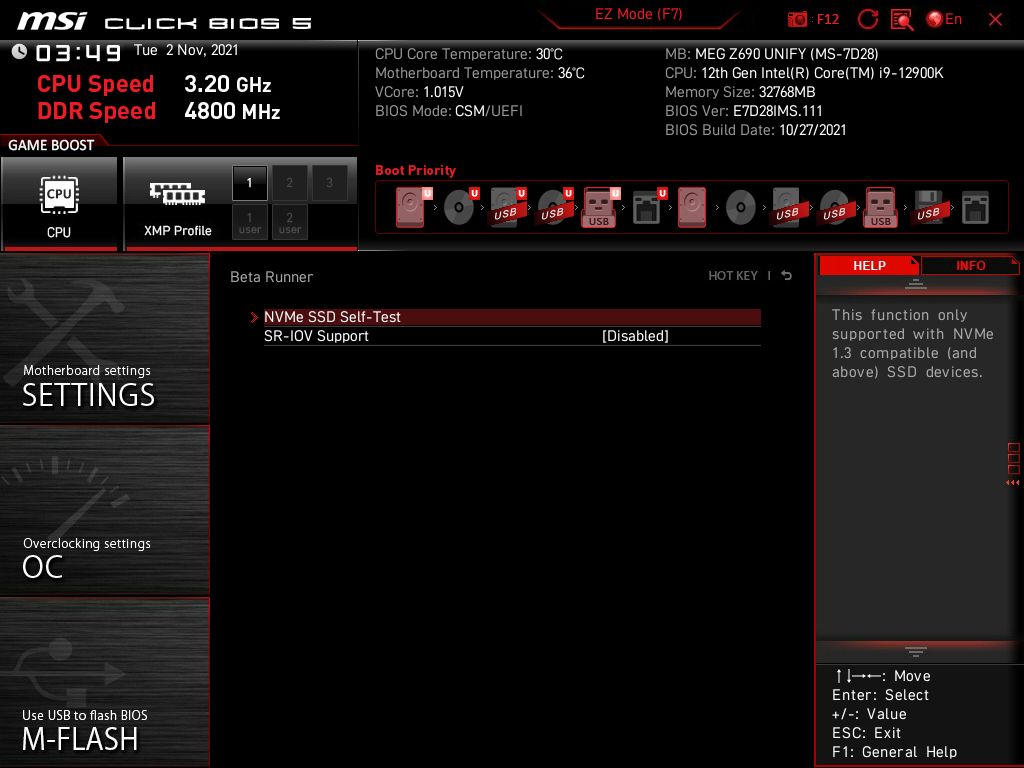1024x768 pixels.
Task: Click the clock time 03:49
Action: [78, 52]
